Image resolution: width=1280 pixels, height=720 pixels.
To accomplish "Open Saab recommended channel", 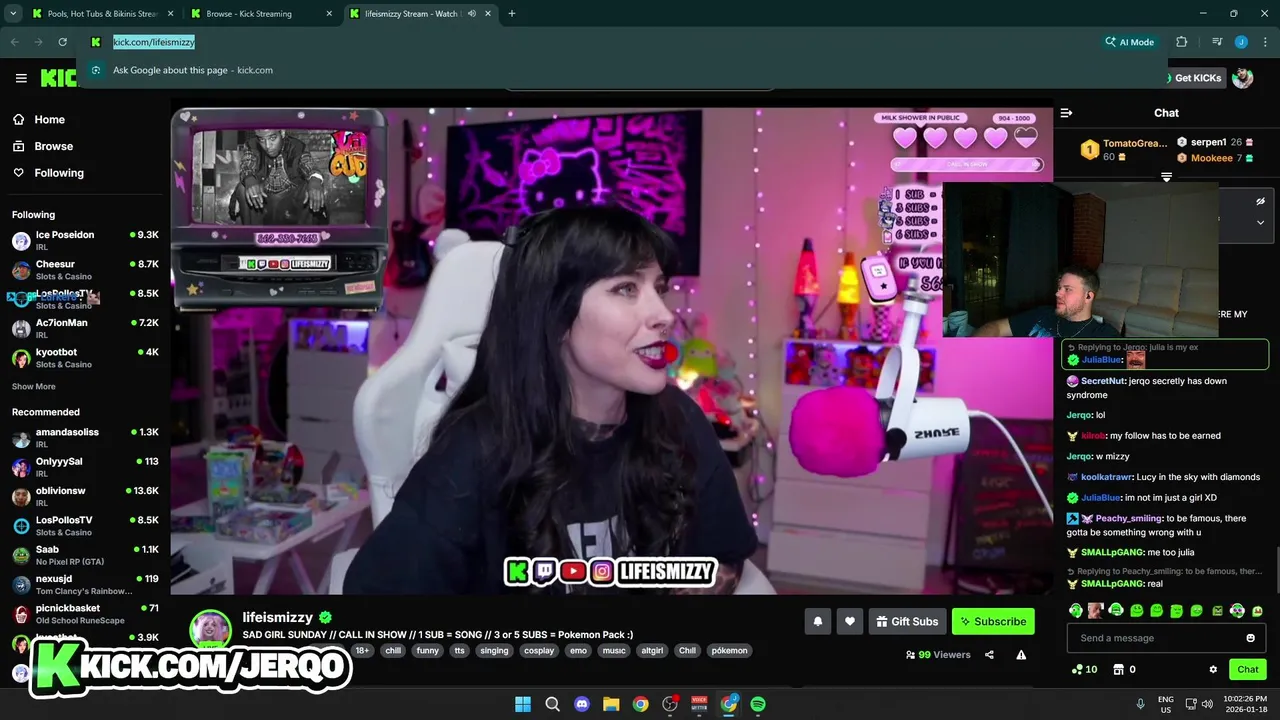I will tap(85, 555).
